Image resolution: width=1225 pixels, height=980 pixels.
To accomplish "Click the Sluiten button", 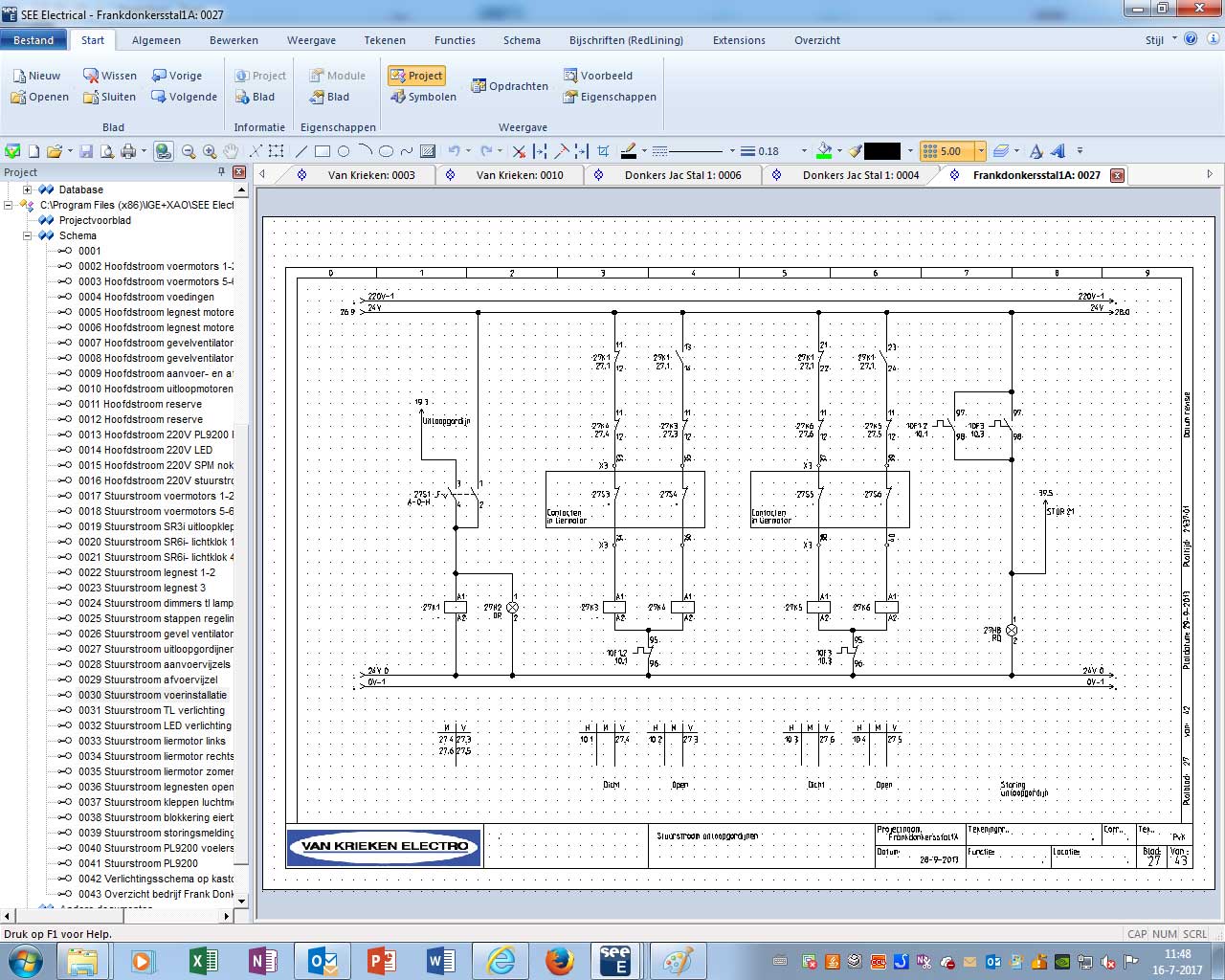I will point(110,97).
